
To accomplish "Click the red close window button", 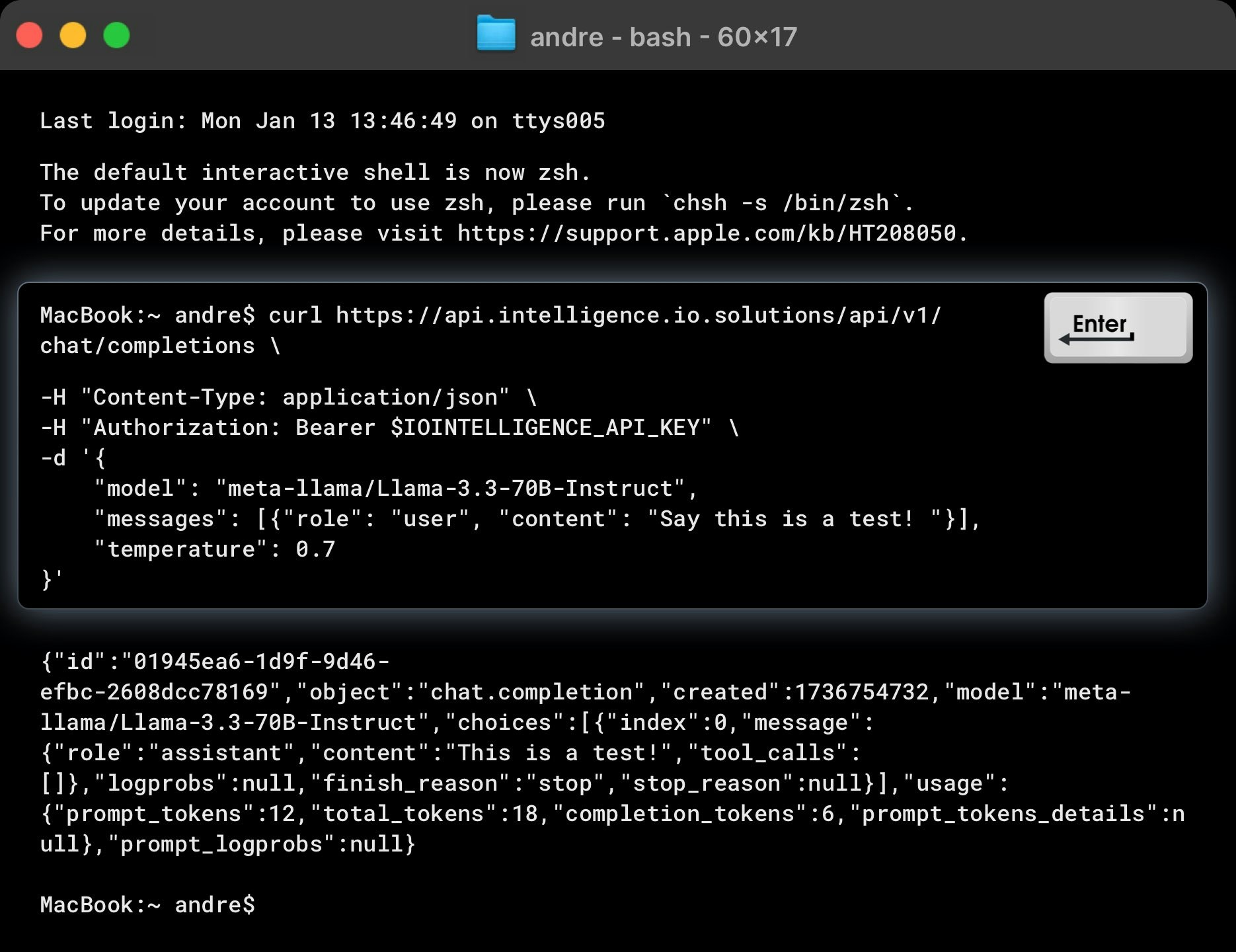I will point(29,35).
